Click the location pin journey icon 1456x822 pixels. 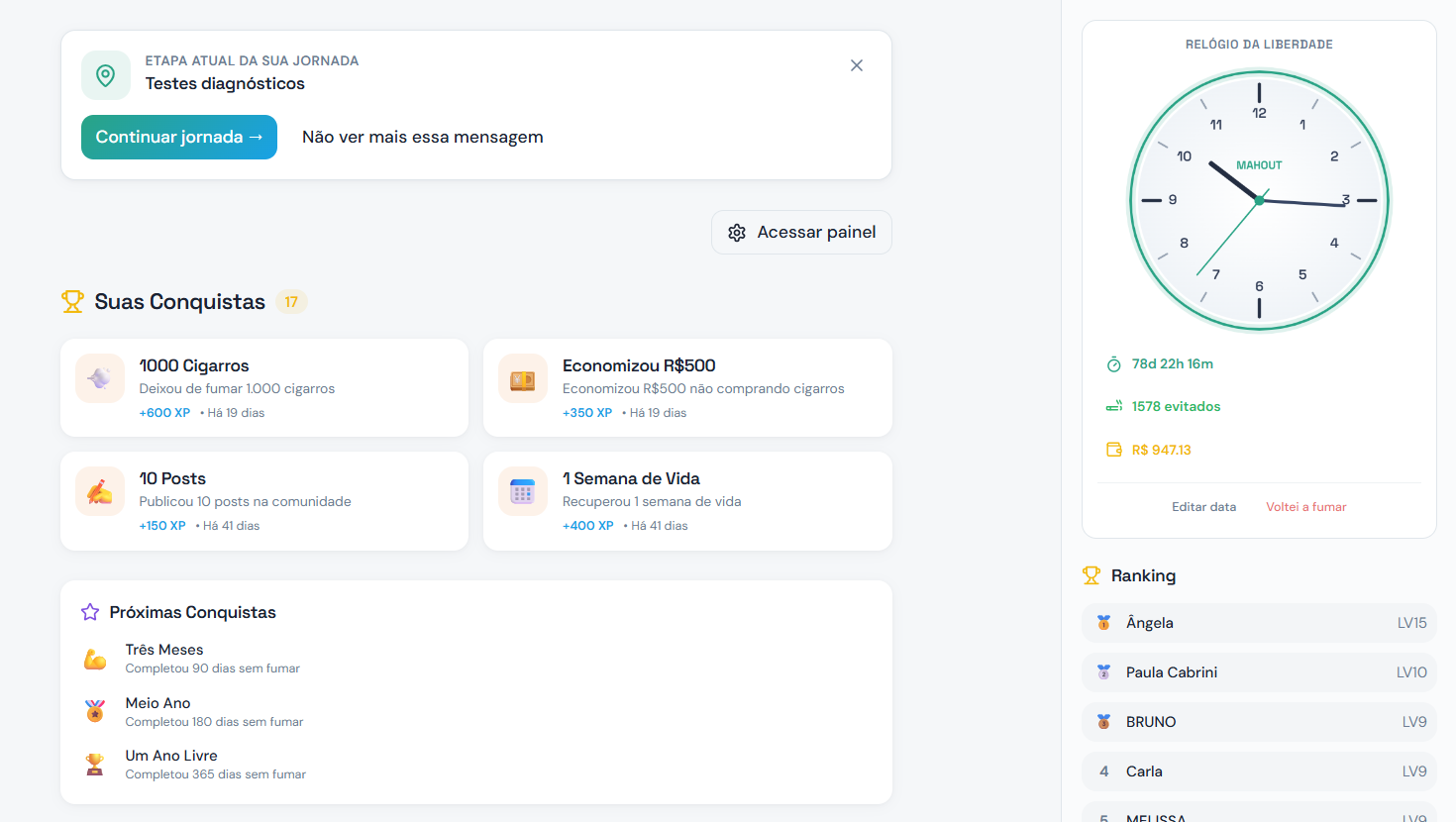106,75
